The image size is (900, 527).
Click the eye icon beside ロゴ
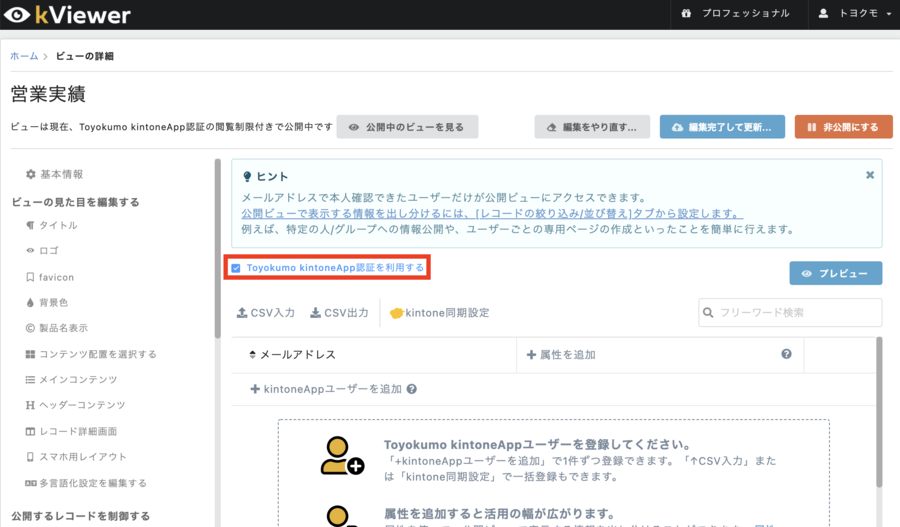click(30, 250)
